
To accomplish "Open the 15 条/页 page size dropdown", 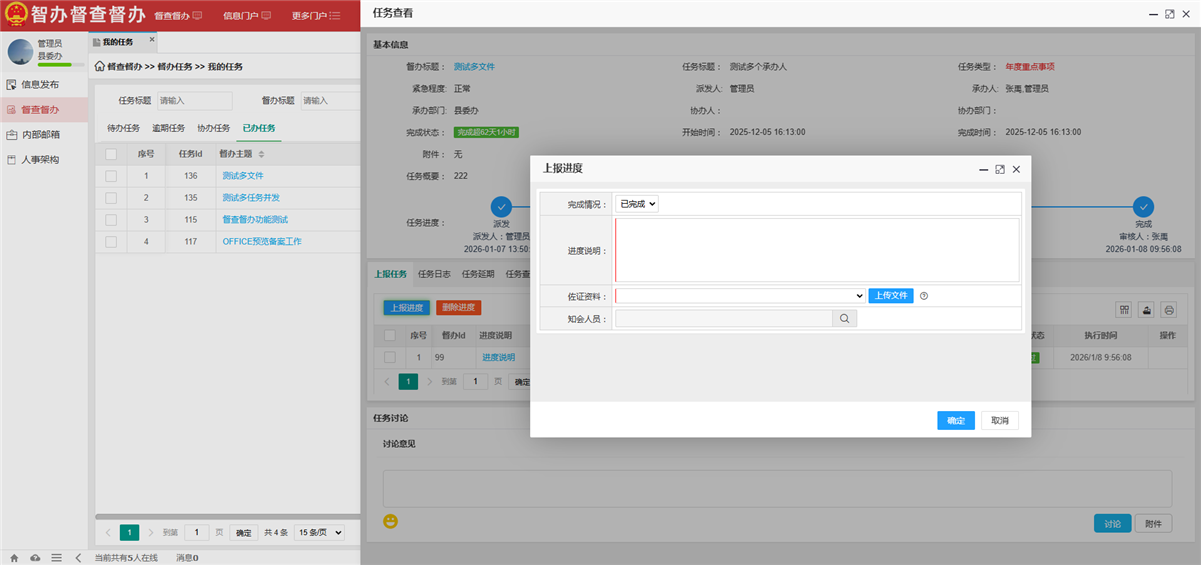I will tap(319, 533).
